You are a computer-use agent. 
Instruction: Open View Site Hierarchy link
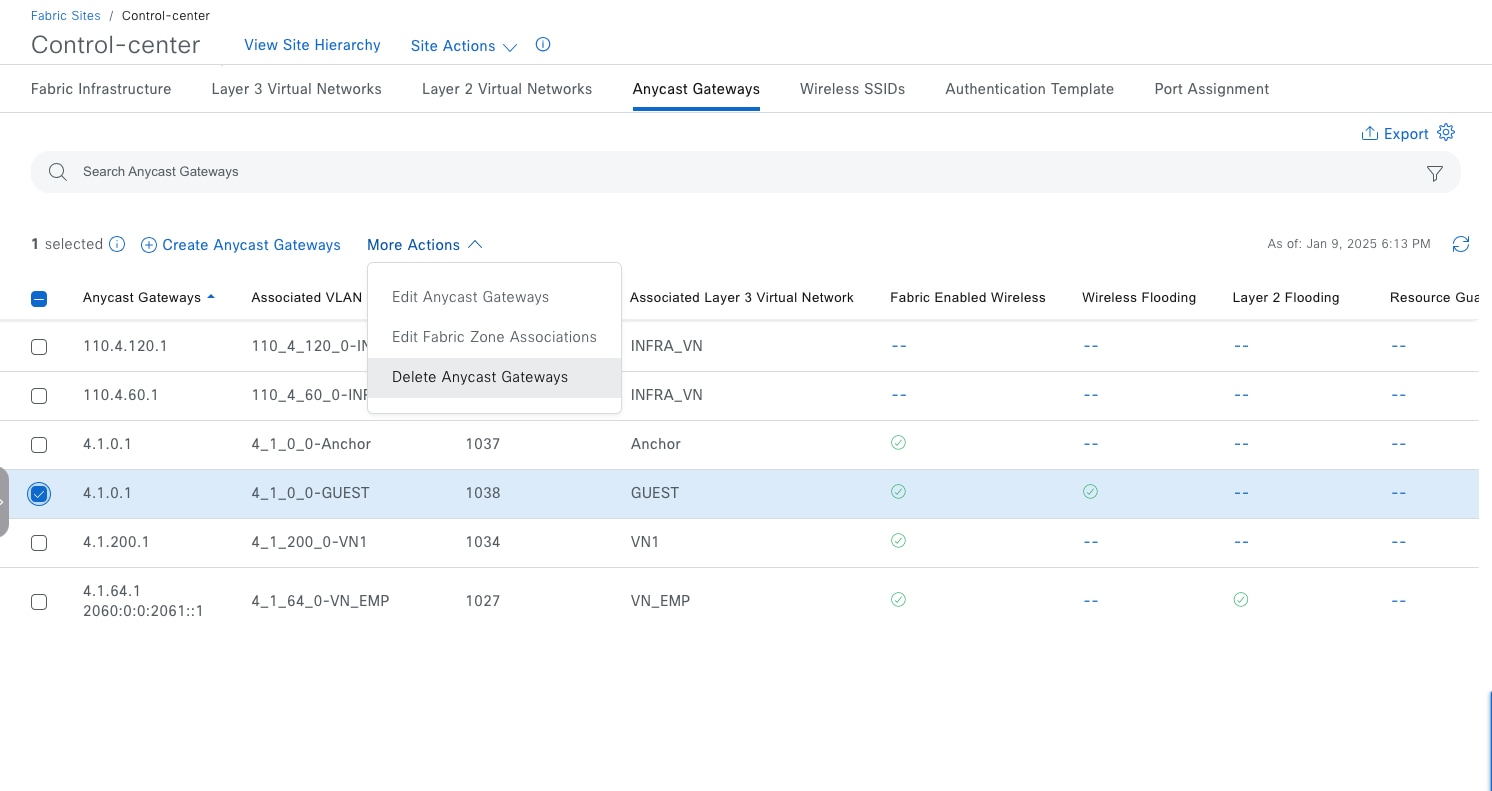coord(312,45)
